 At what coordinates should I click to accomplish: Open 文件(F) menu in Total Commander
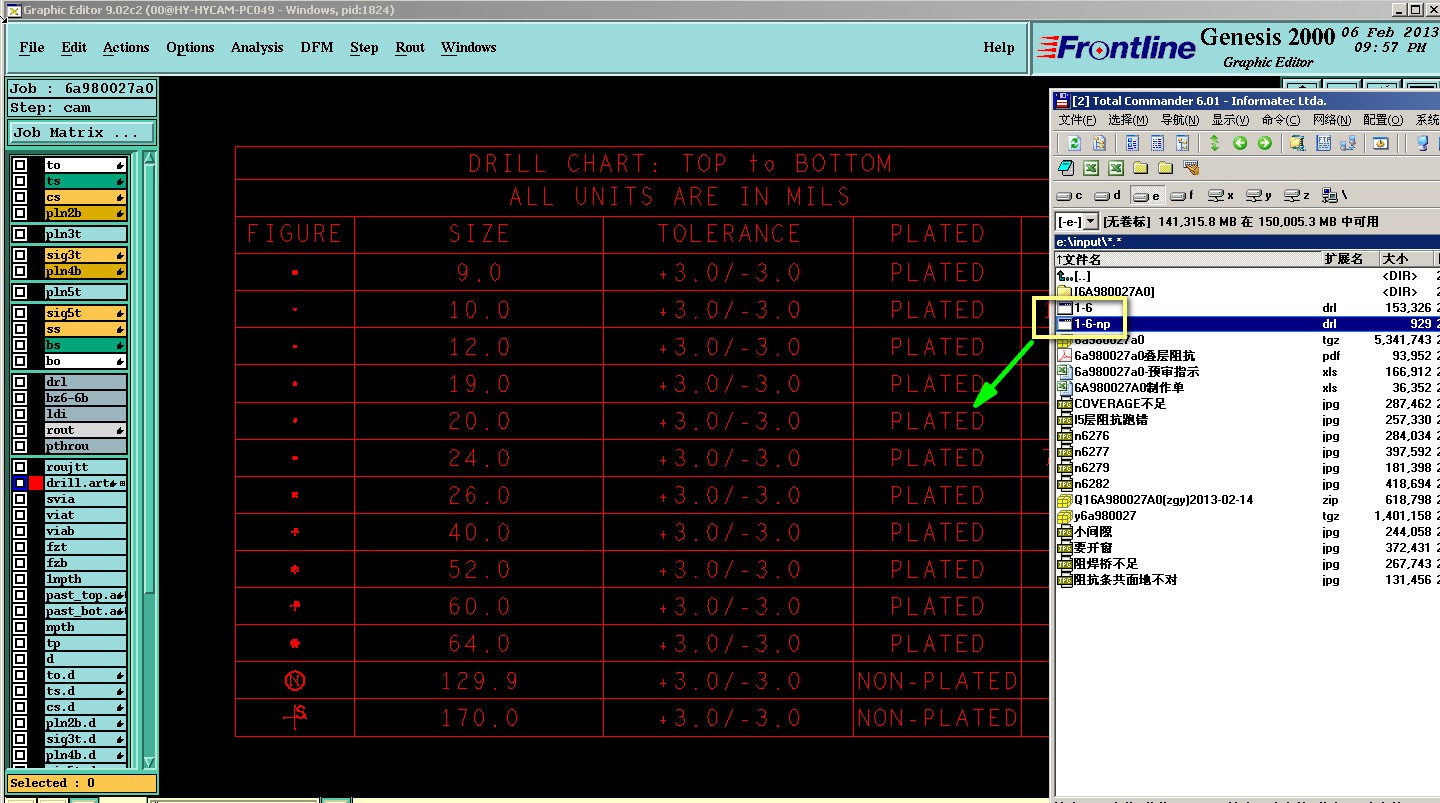(x=1077, y=120)
